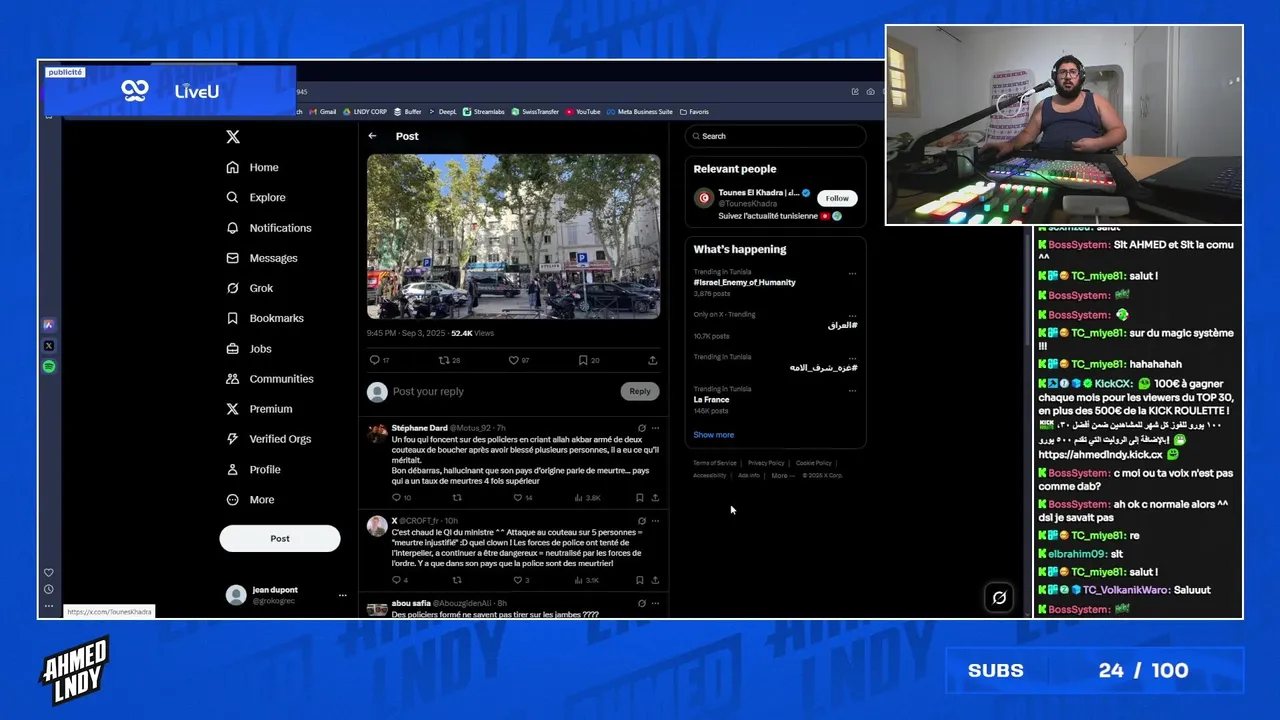
Task: Share the @CROFT_fr reply
Action: (x=655, y=580)
